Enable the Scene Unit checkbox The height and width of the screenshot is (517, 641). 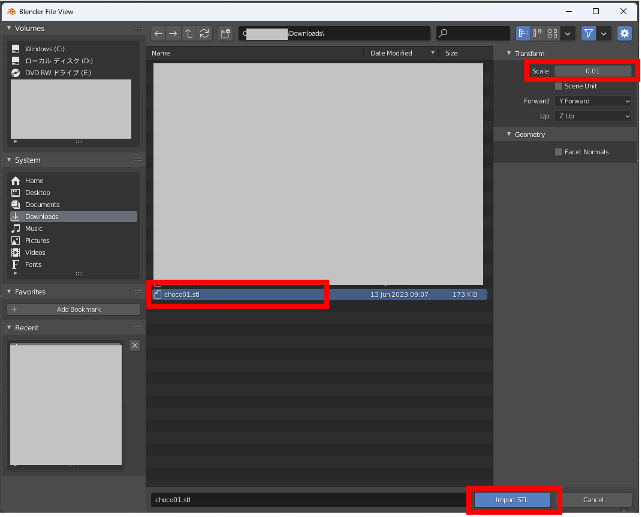tap(558, 86)
